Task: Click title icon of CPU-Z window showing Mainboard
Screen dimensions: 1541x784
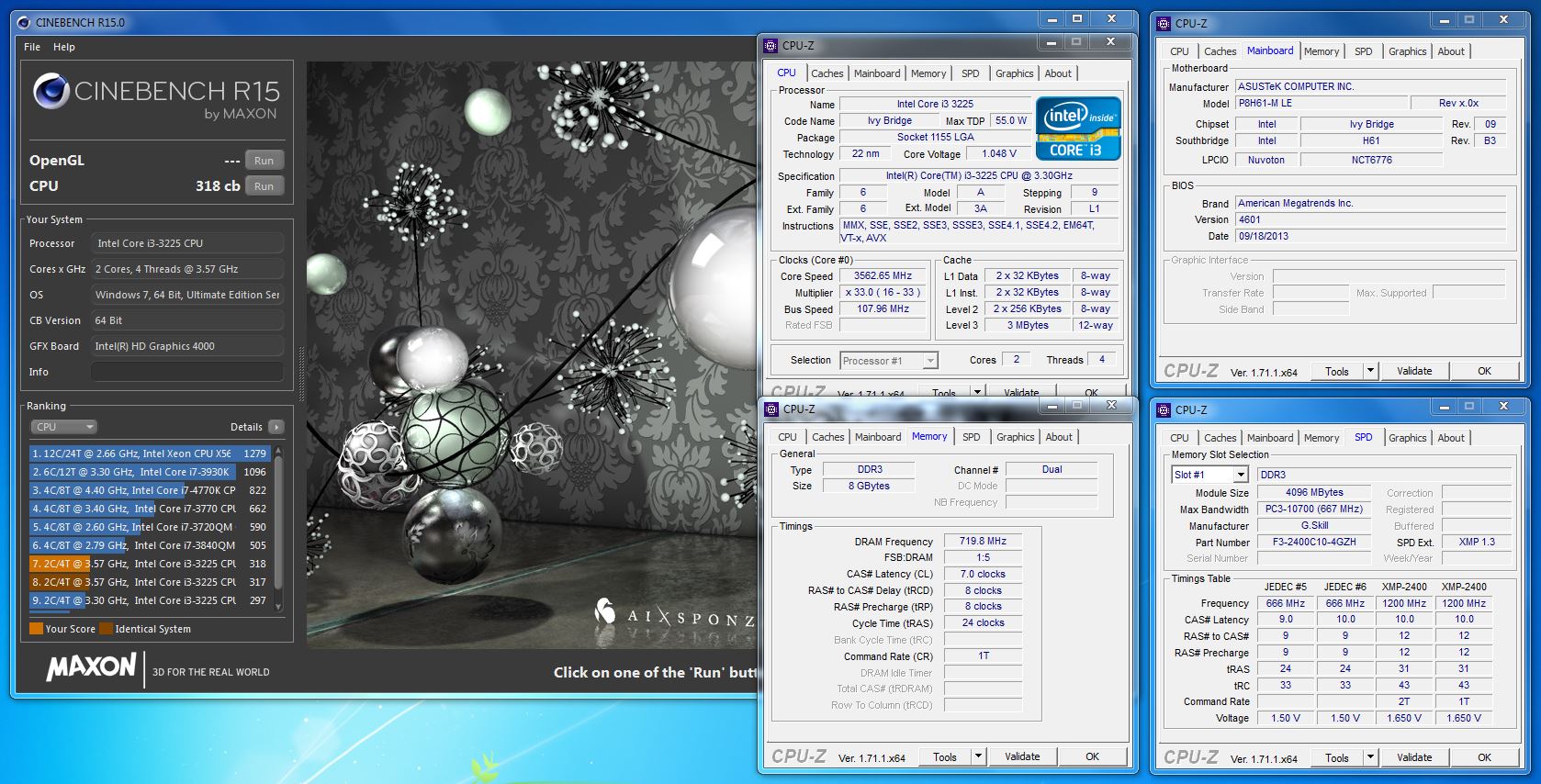Action: pos(1164,23)
